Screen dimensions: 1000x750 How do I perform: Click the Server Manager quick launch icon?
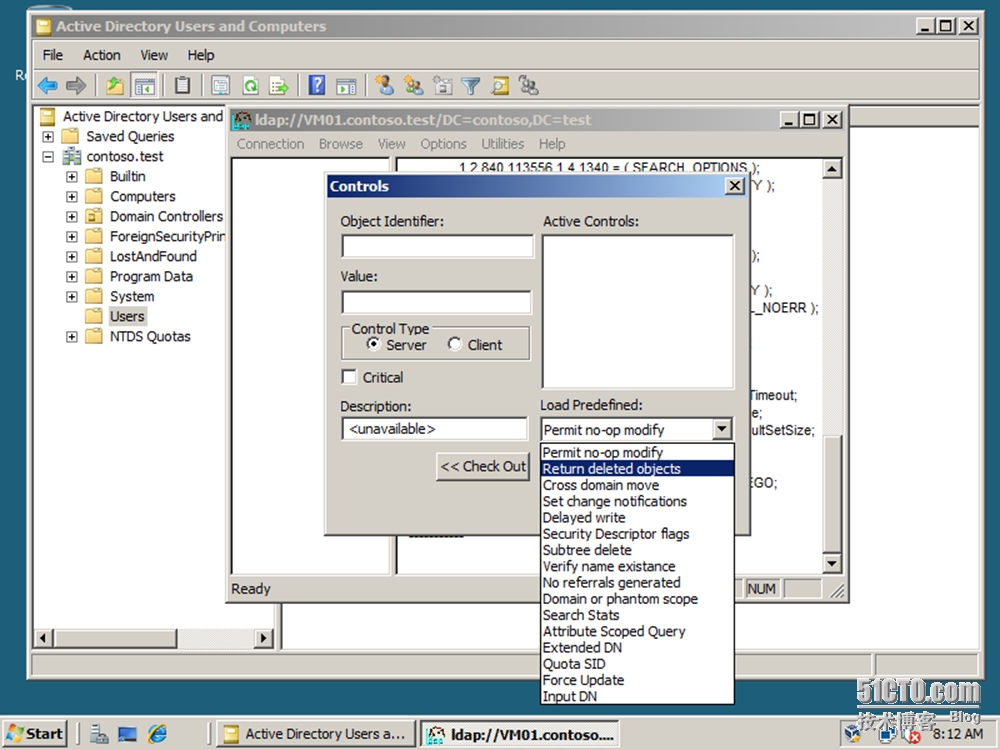click(99, 734)
